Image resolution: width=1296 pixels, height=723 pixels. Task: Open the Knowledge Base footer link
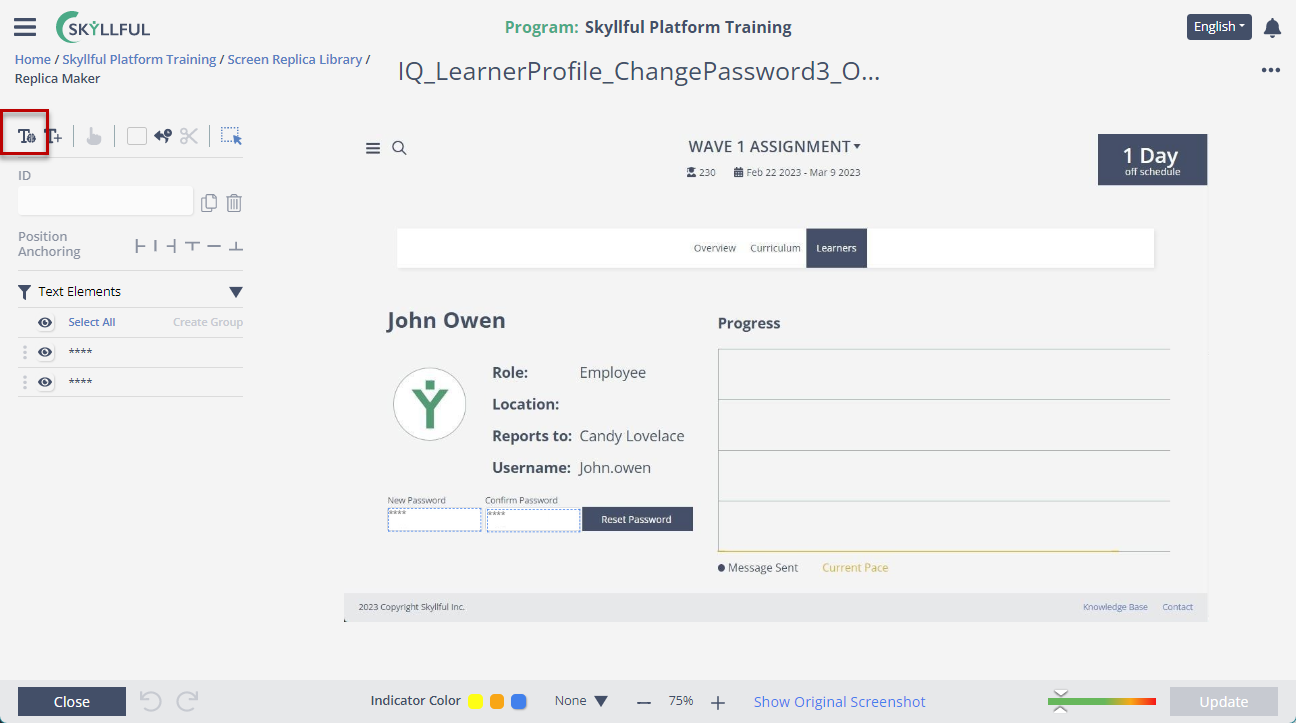point(1115,607)
